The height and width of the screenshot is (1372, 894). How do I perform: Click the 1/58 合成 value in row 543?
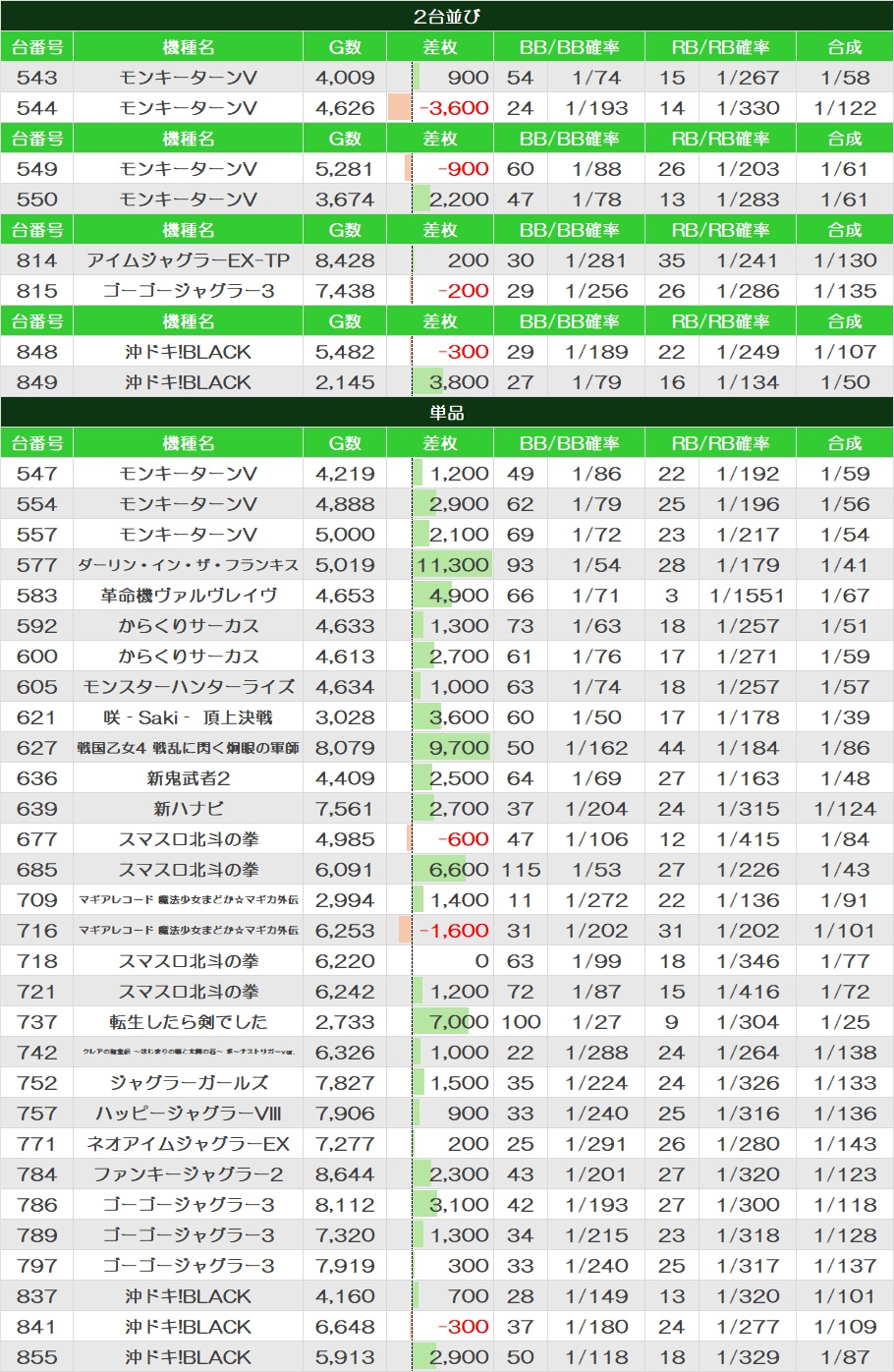(x=845, y=78)
